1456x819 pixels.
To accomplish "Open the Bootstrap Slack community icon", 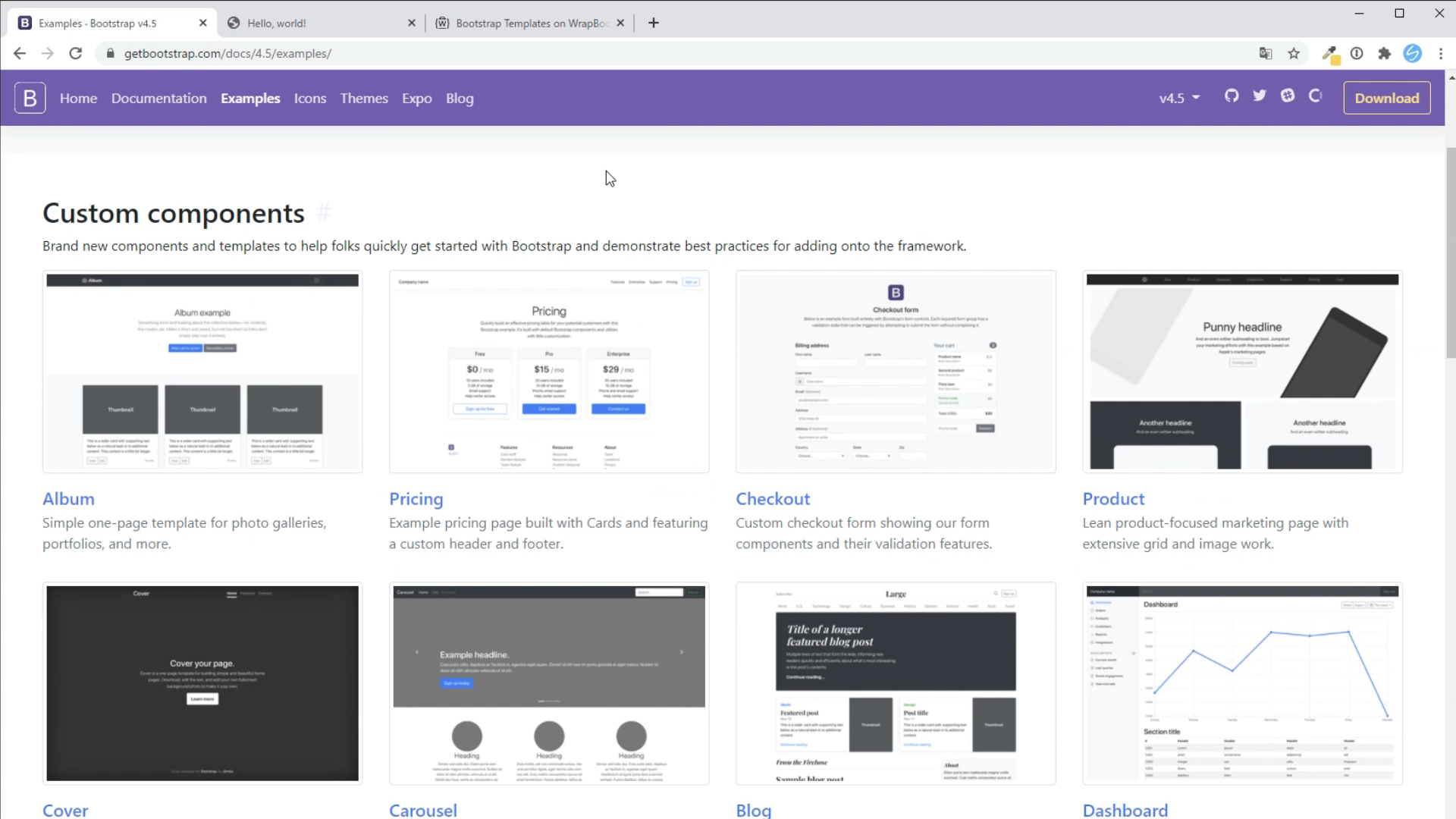I will click(1288, 96).
